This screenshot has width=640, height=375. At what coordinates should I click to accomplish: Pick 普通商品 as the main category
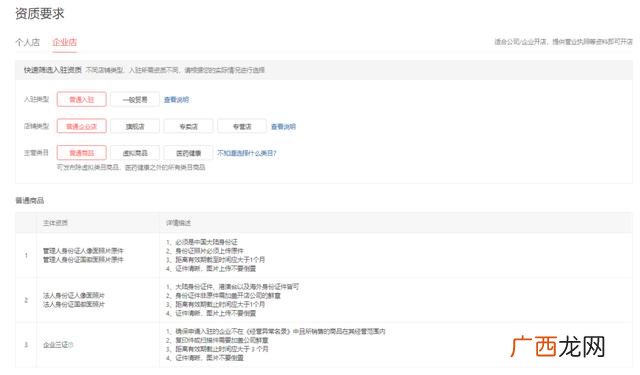[82, 153]
